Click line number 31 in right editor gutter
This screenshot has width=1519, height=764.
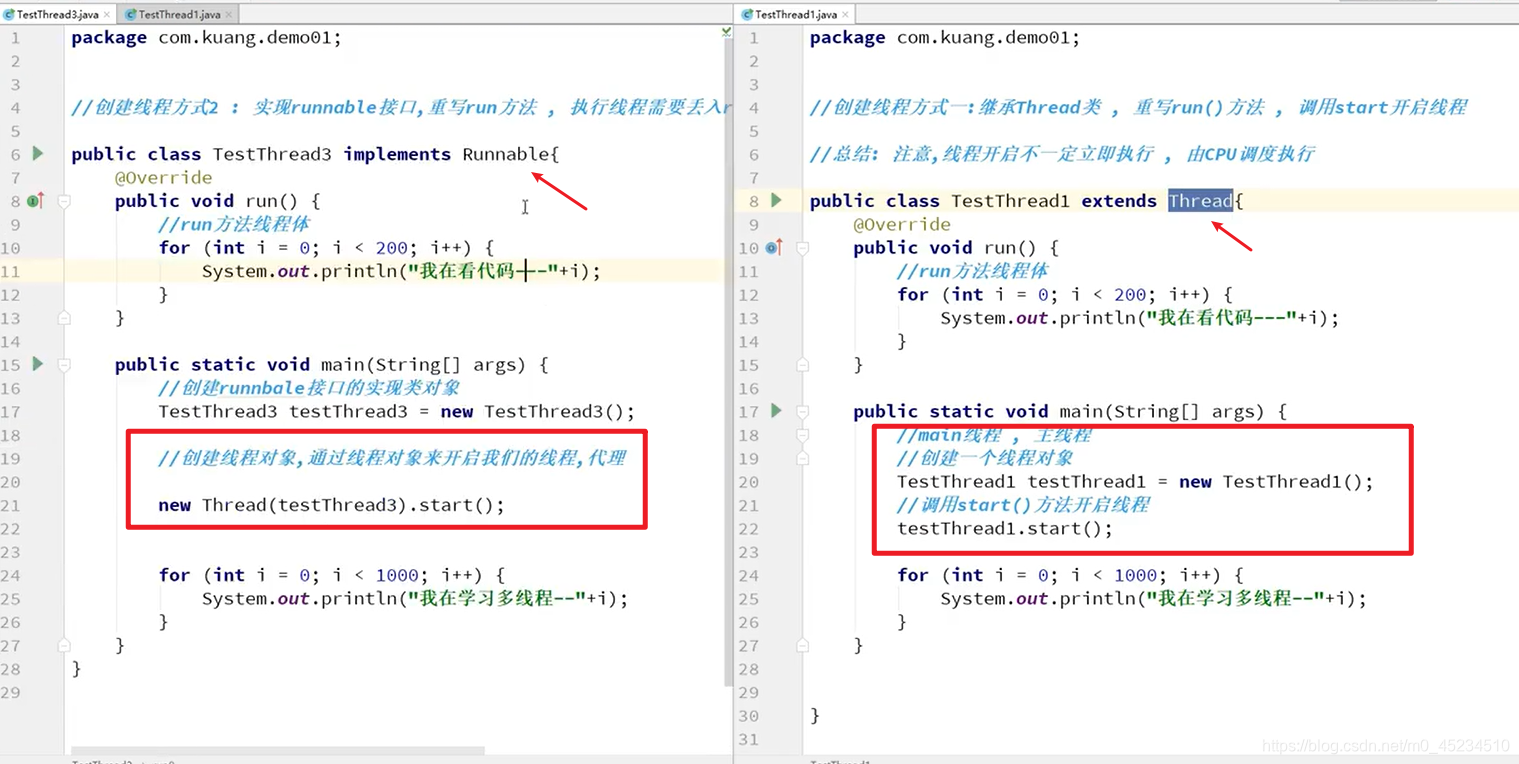tap(749, 739)
